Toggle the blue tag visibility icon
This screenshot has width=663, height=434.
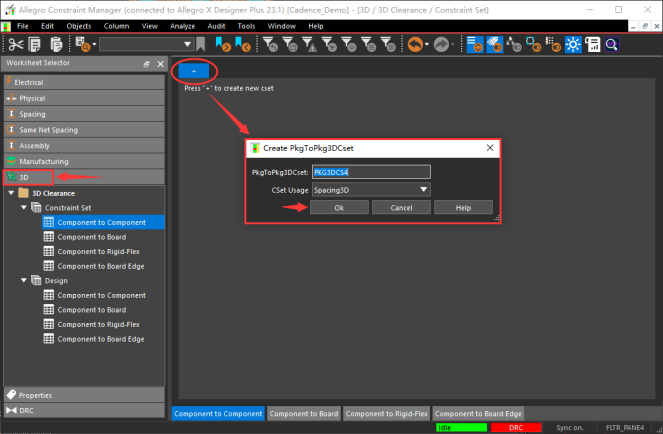495,44
